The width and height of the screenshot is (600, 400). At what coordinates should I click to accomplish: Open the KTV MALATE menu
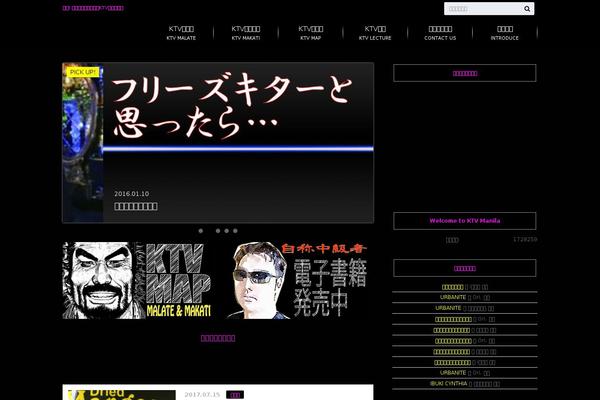(x=181, y=33)
